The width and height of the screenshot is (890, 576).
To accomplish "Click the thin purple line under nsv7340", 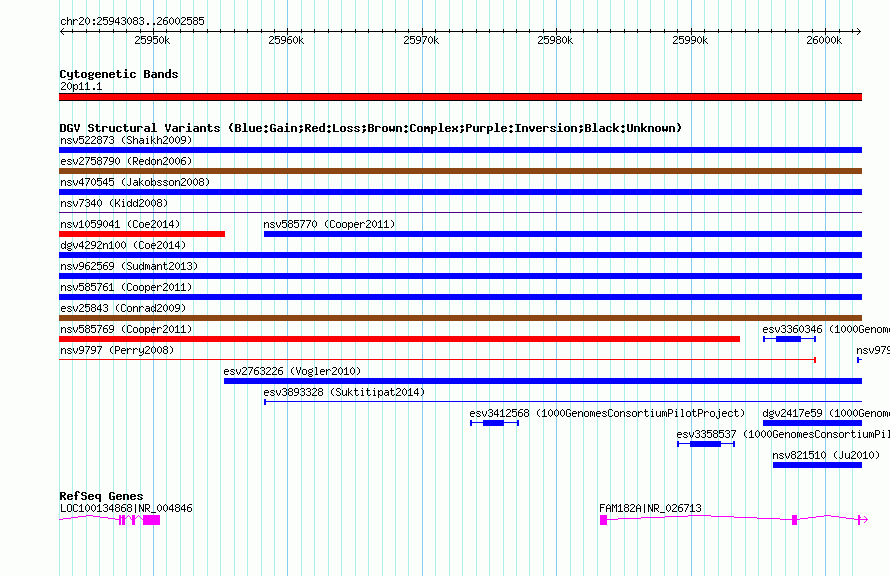I will tap(460, 213).
